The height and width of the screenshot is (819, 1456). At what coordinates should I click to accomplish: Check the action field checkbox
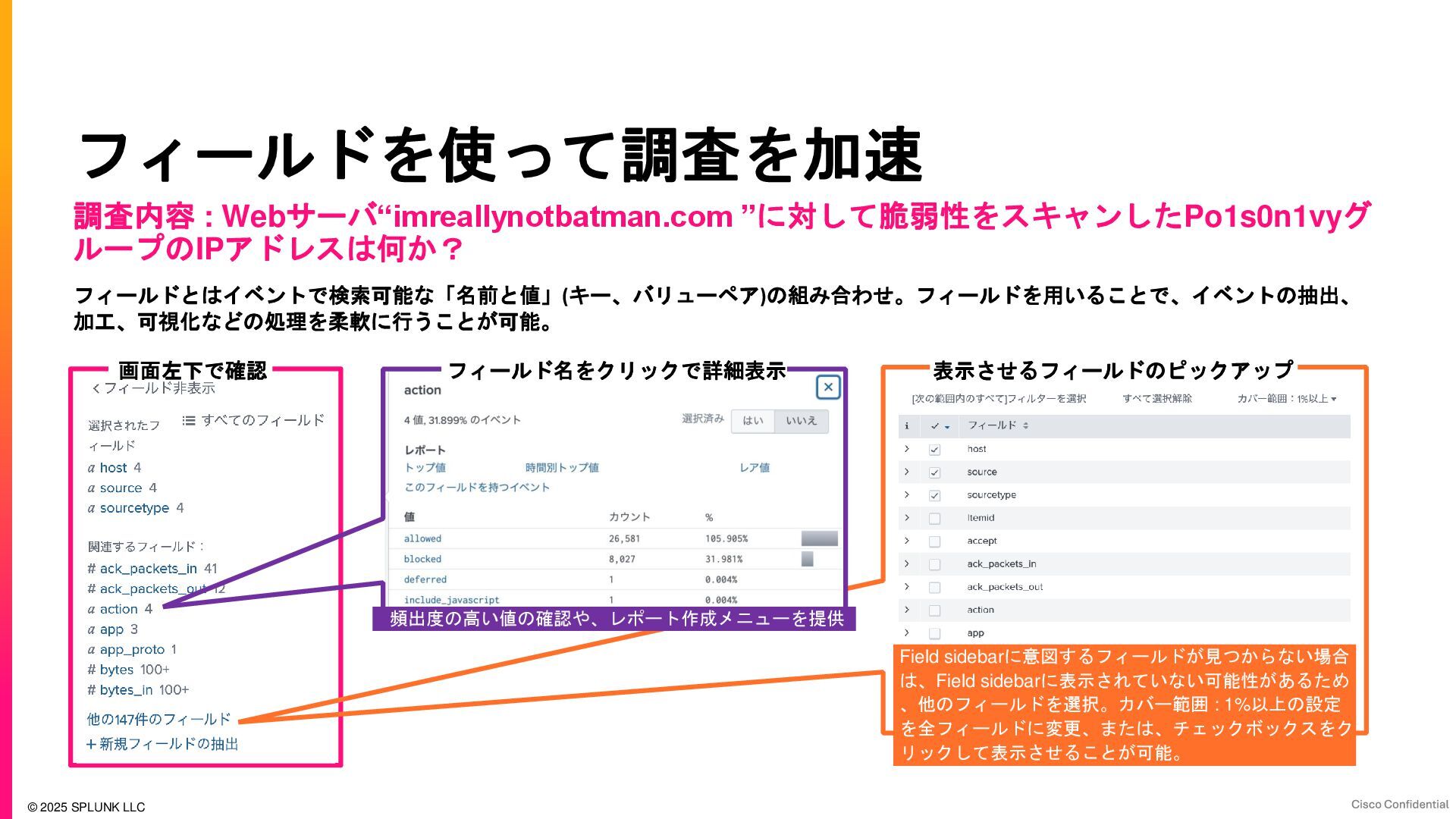tap(934, 610)
